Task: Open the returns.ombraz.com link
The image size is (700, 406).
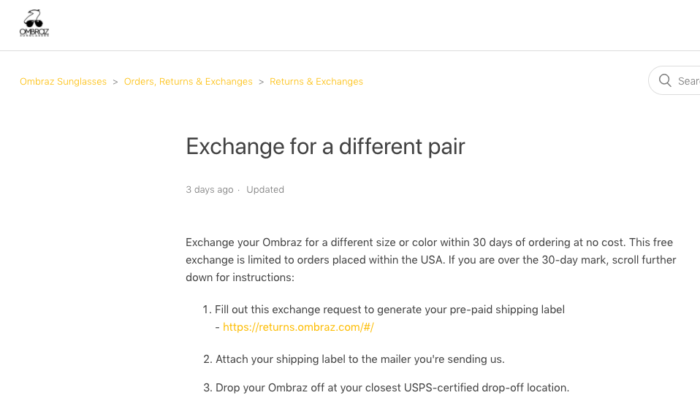Action: (298, 327)
